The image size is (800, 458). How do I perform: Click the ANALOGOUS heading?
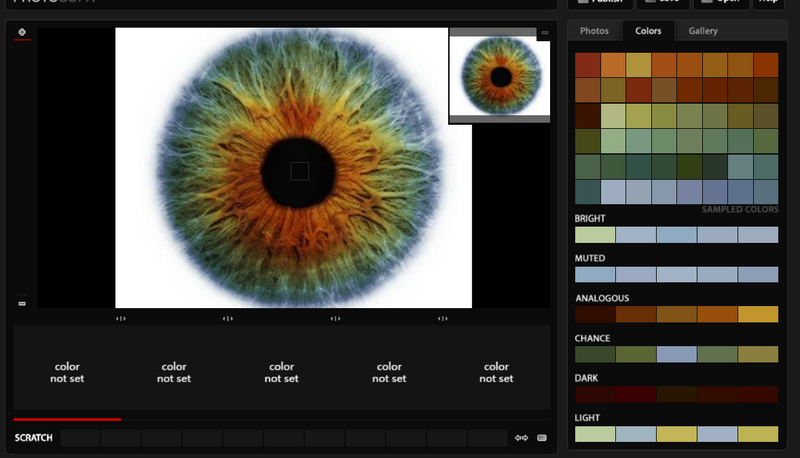pos(602,298)
